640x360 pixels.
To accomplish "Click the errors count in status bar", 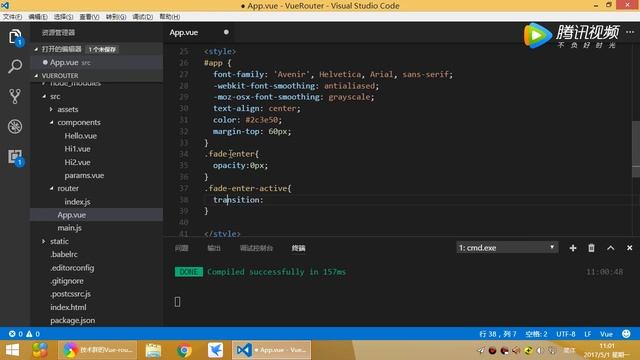I will 16,334.
